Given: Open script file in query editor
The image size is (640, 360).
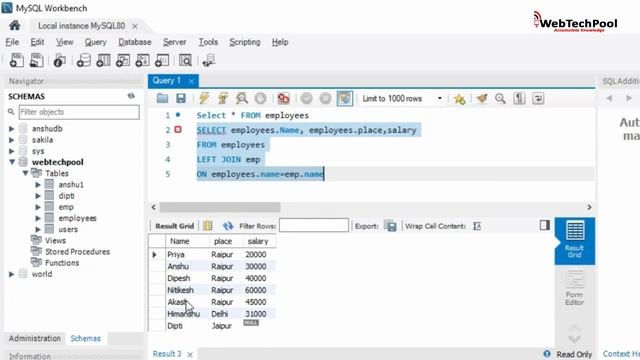Looking at the screenshot, I should pos(162,98).
